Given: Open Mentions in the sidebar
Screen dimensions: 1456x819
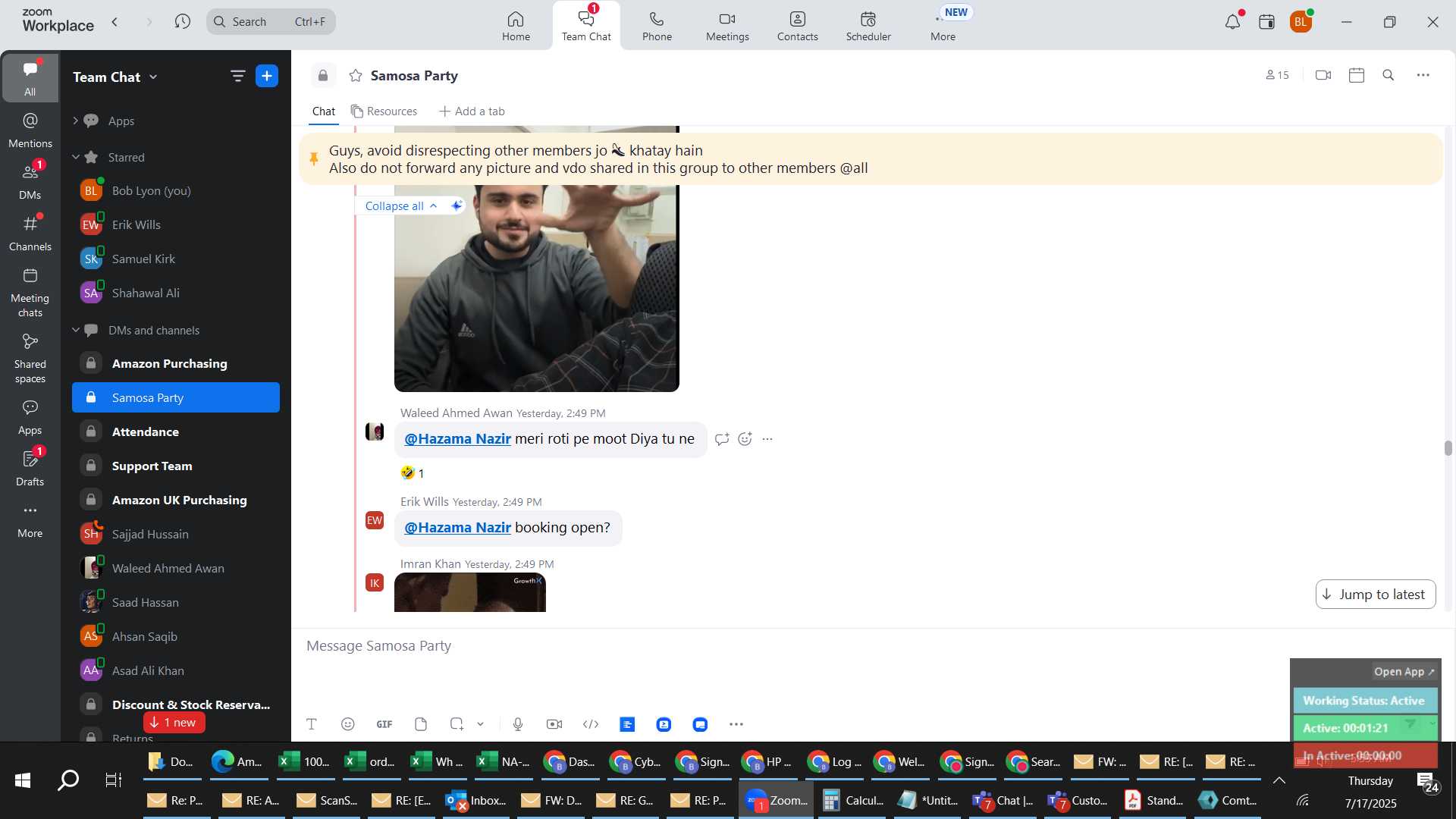Looking at the screenshot, I should (x=30, y=130).
